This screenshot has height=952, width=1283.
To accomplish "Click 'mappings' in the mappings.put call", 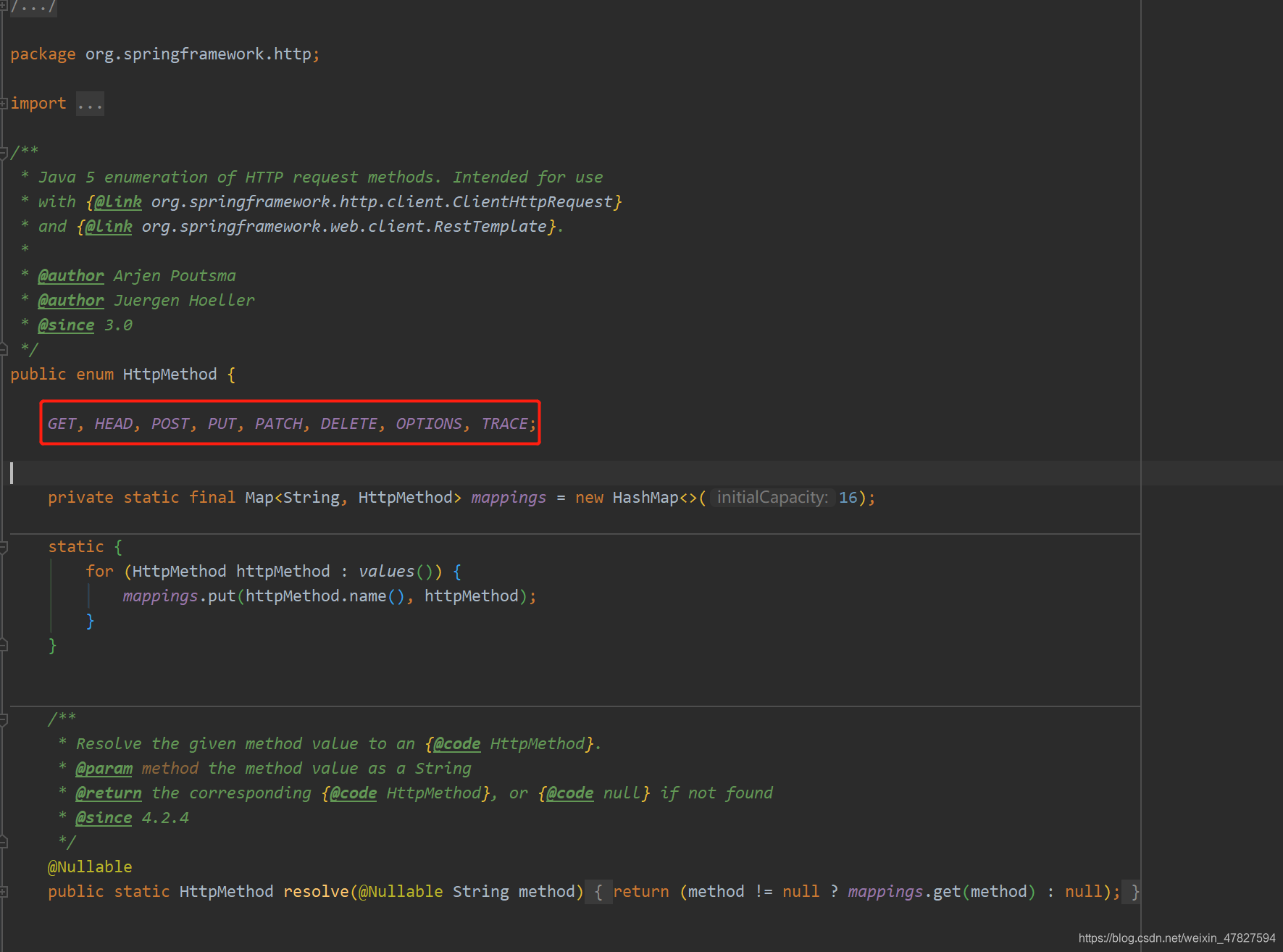I will (161, 596).
